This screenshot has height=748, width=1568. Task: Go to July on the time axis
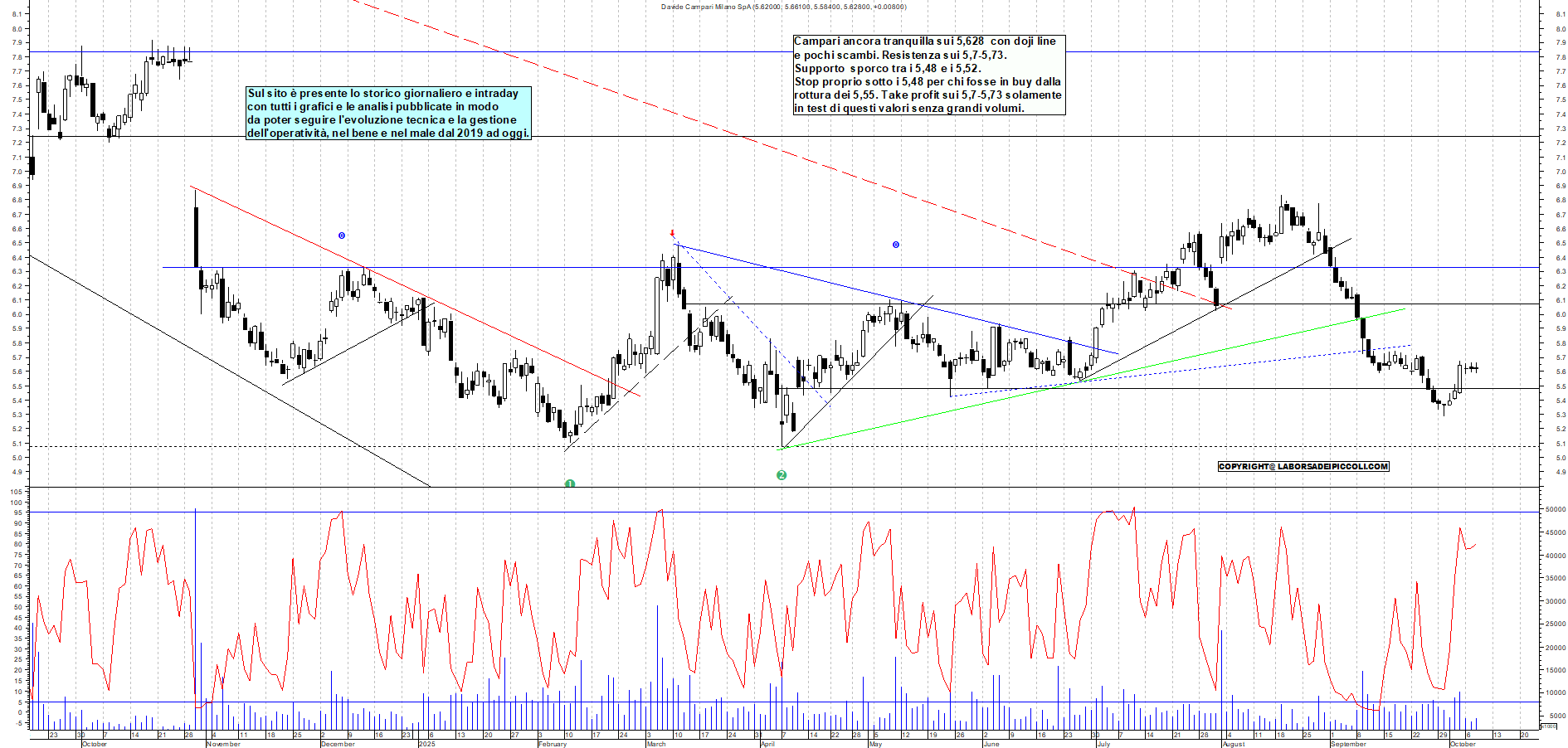[x=1103, y=744]
